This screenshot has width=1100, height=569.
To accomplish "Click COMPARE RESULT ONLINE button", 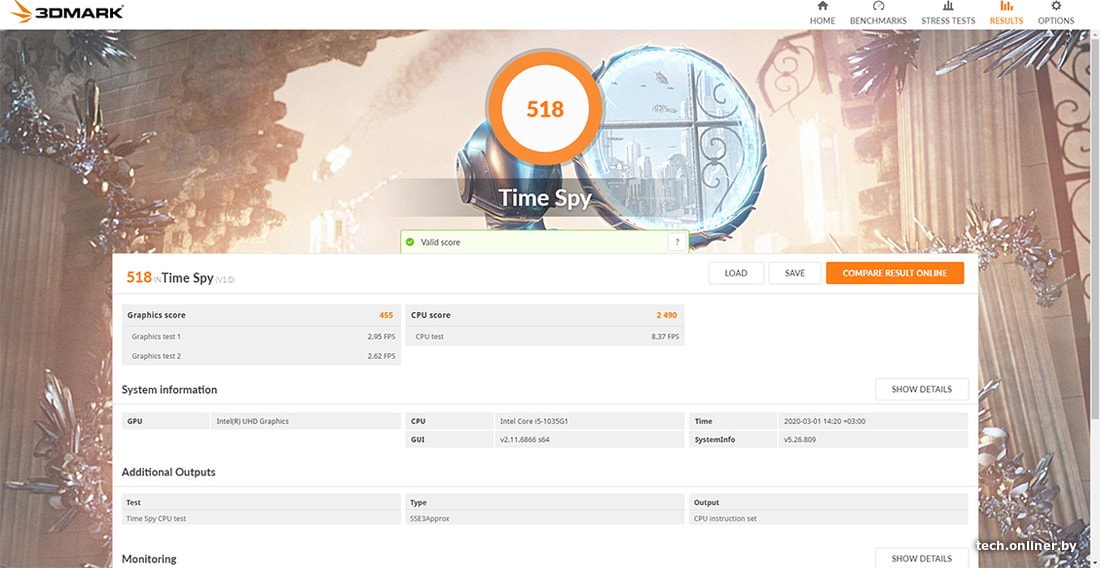I will [x=894, y=273].
